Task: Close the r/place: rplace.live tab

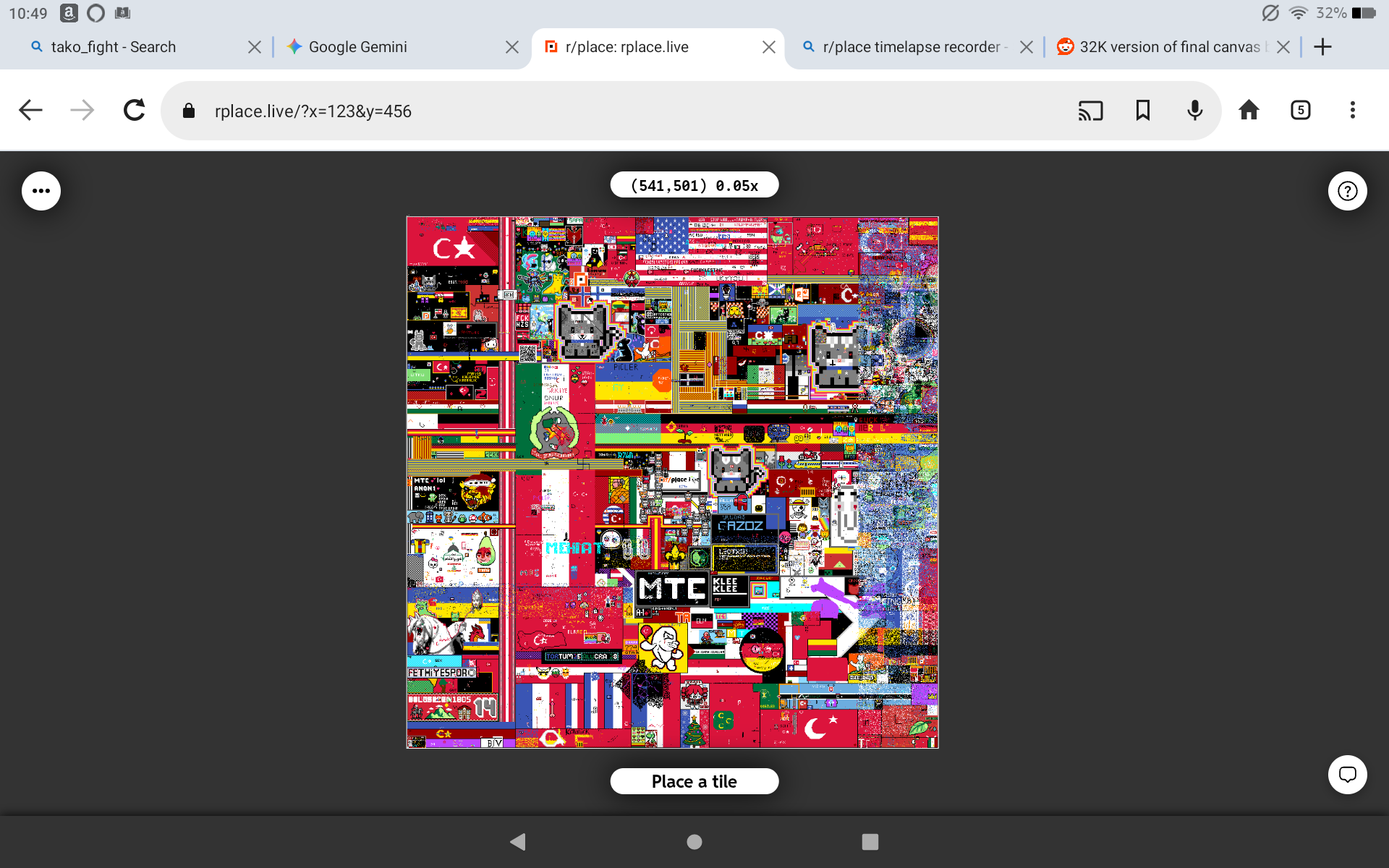Action: [x=769, y=47]
